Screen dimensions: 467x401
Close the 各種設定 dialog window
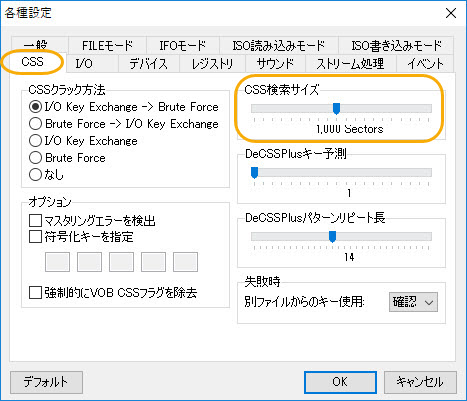pos(451,13)
